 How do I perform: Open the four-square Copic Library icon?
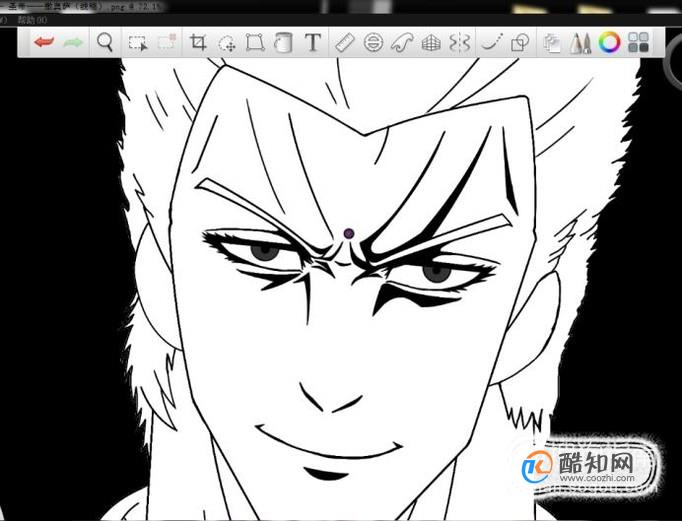[639, 43]
